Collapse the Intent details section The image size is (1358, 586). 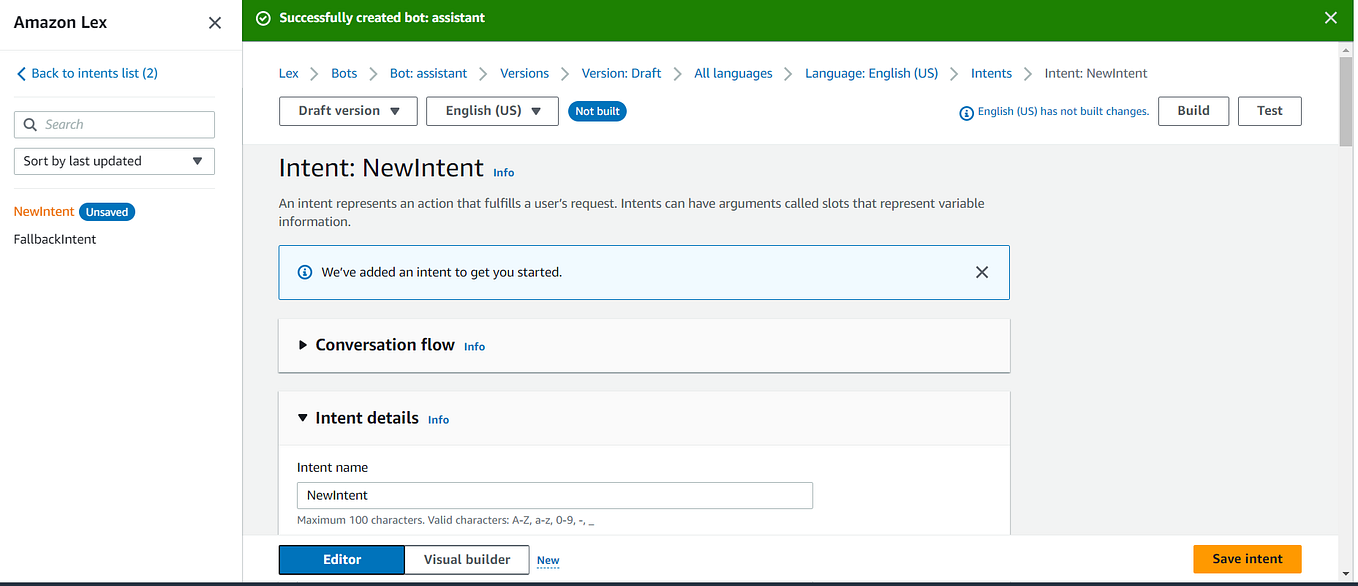point(303,418)
